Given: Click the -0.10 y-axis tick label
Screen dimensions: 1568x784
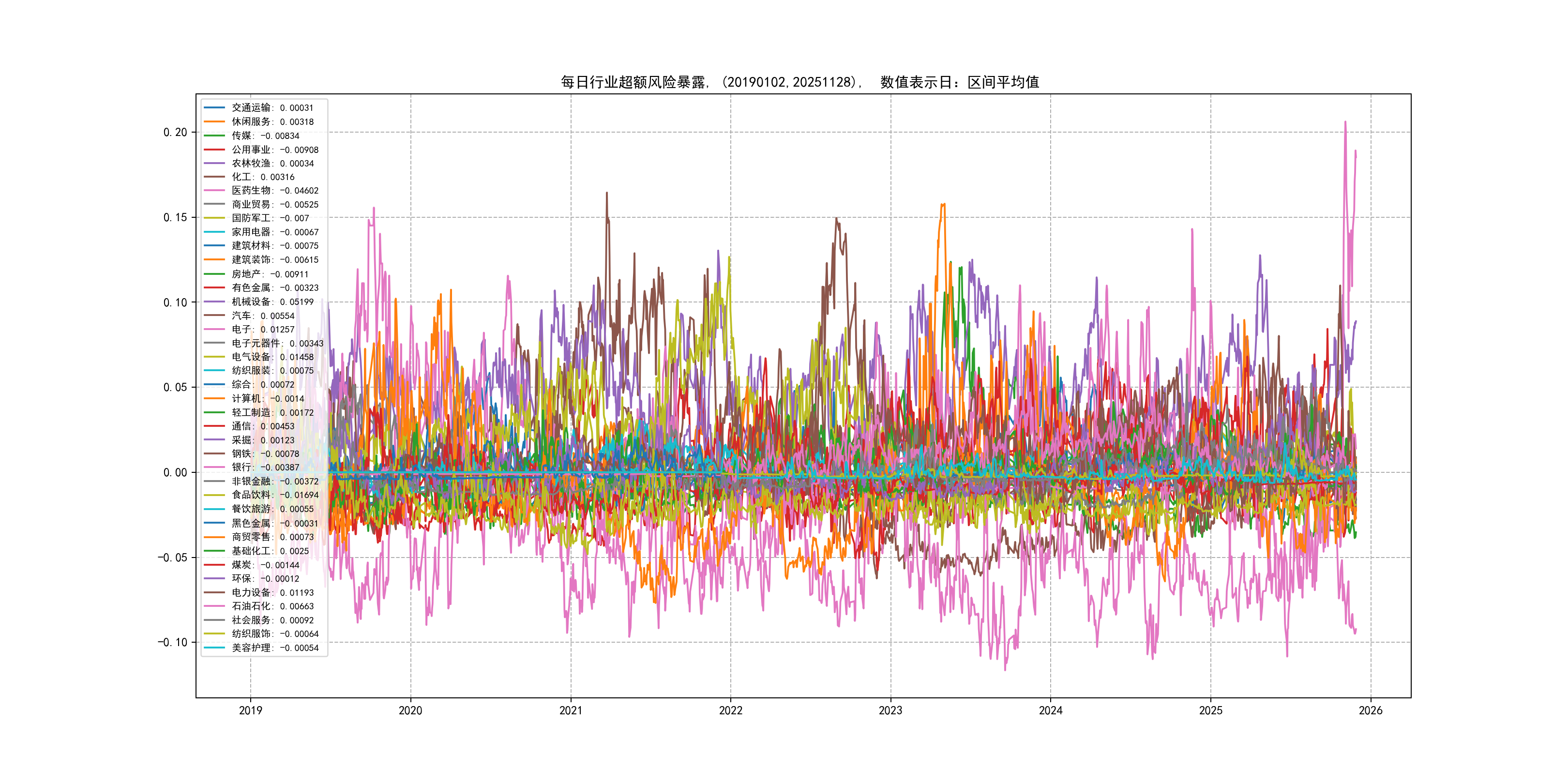Looking at the screenshot, I should pos(172,642).
